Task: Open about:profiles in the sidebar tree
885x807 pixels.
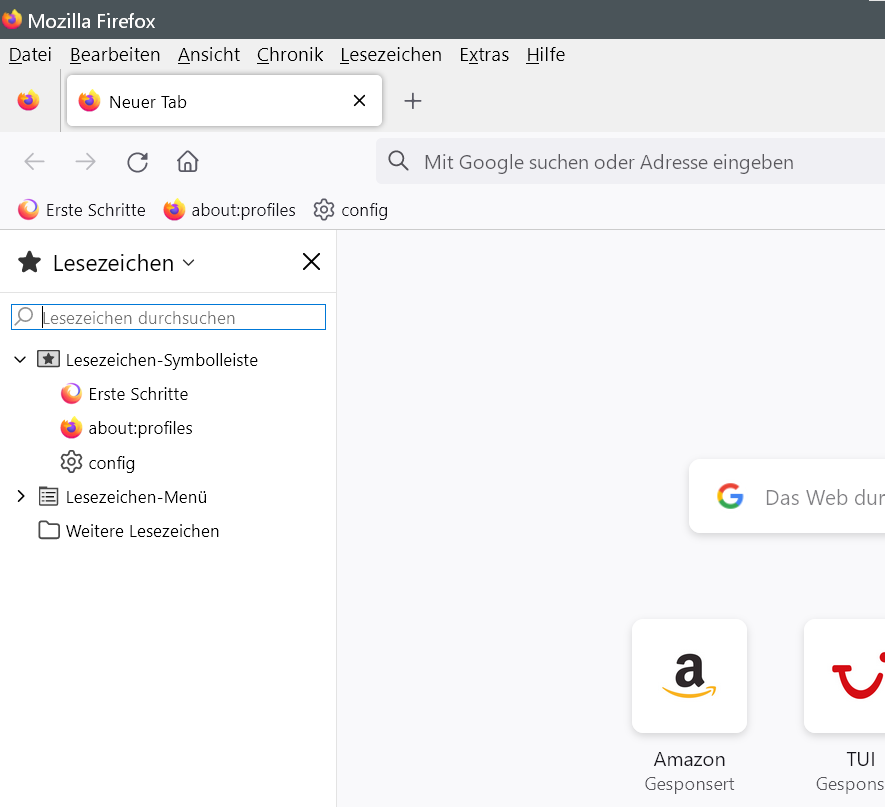Action: tap(140, 428)
